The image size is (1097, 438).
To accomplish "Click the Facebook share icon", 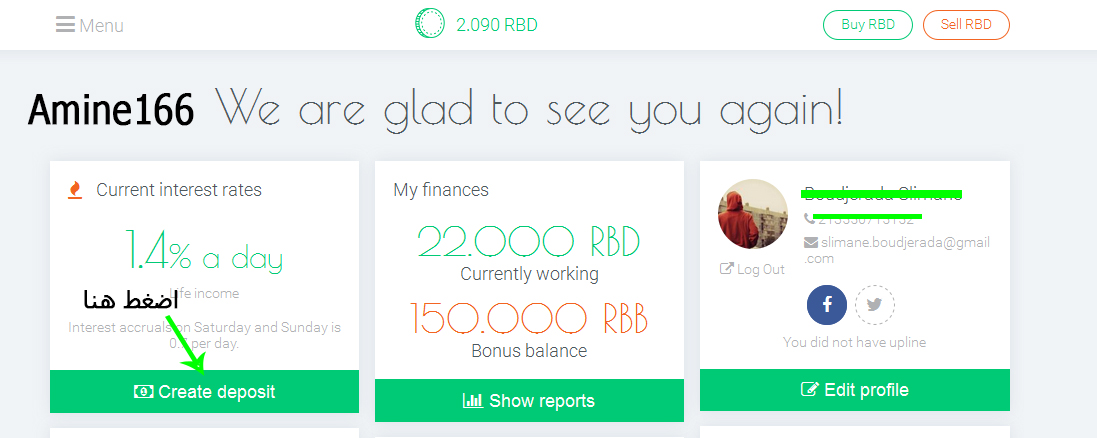I will coord(827,304).
